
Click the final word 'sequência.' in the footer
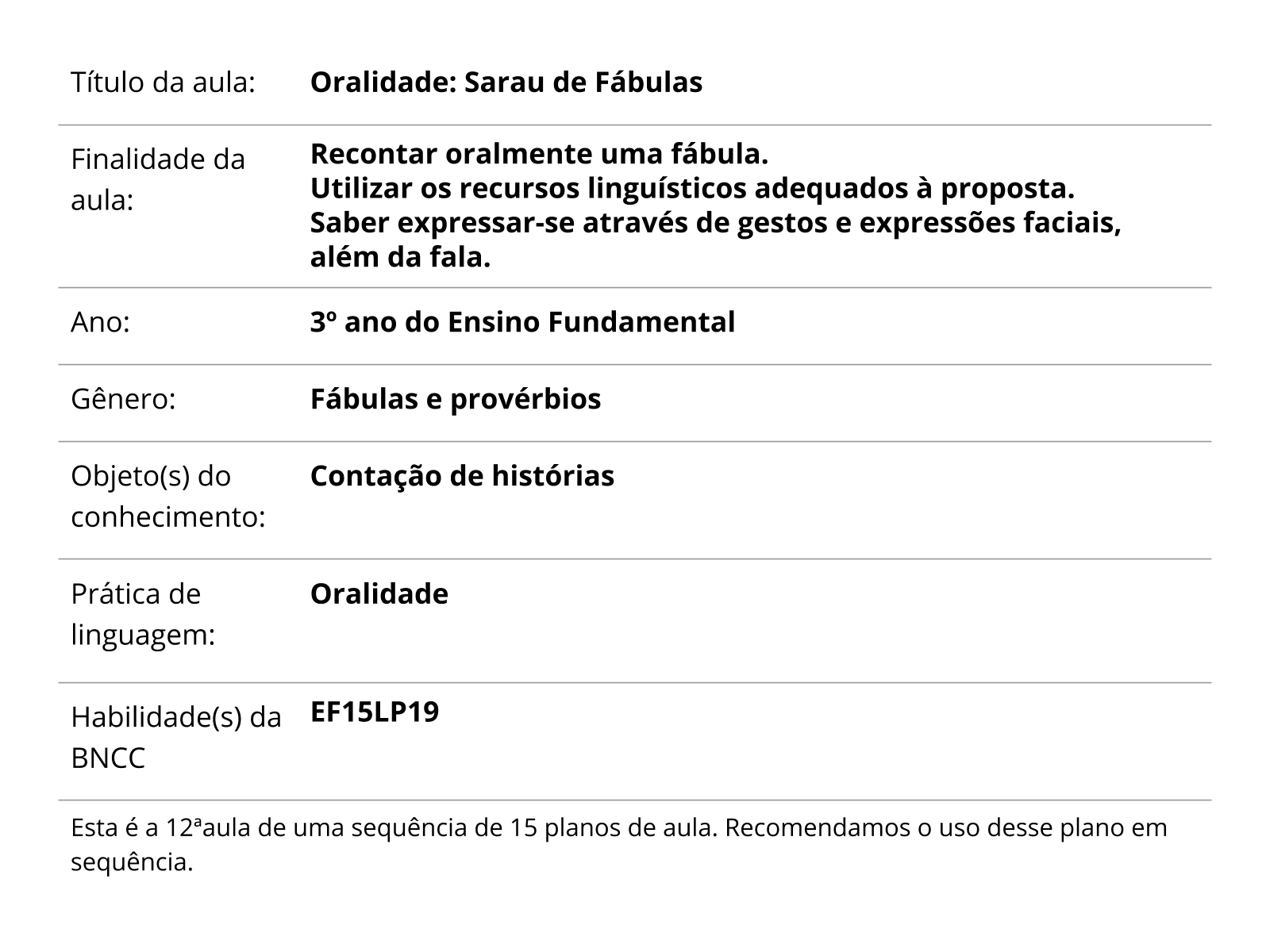click(x=132, y=862)
